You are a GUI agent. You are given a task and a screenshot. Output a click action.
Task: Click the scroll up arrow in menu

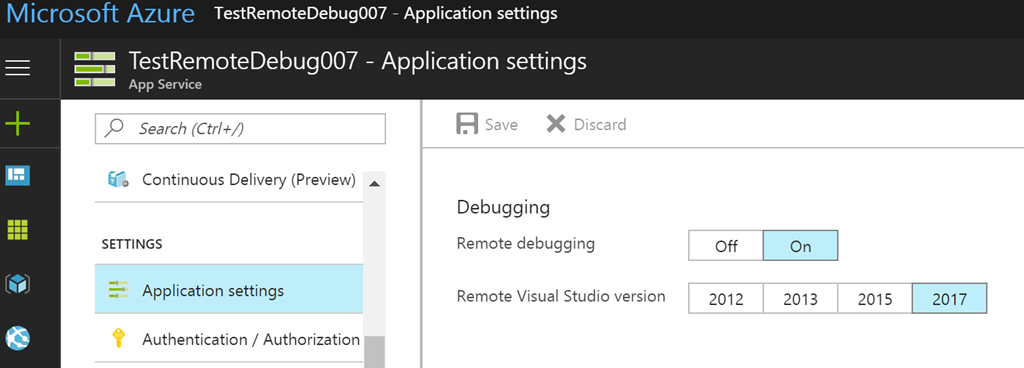tap(374, 184)
